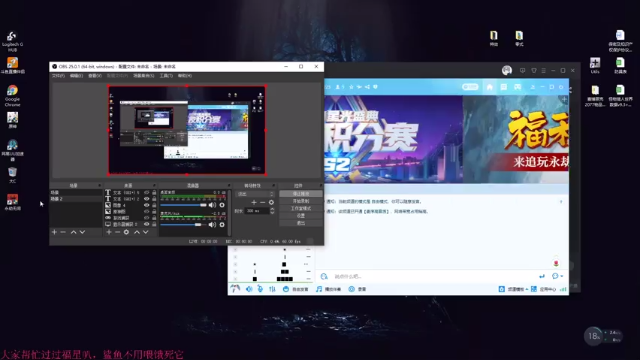This screenshot has height=360, width=640.
Task: Toggle visibility of the 图像 4 source
Action: pos(147,205)
